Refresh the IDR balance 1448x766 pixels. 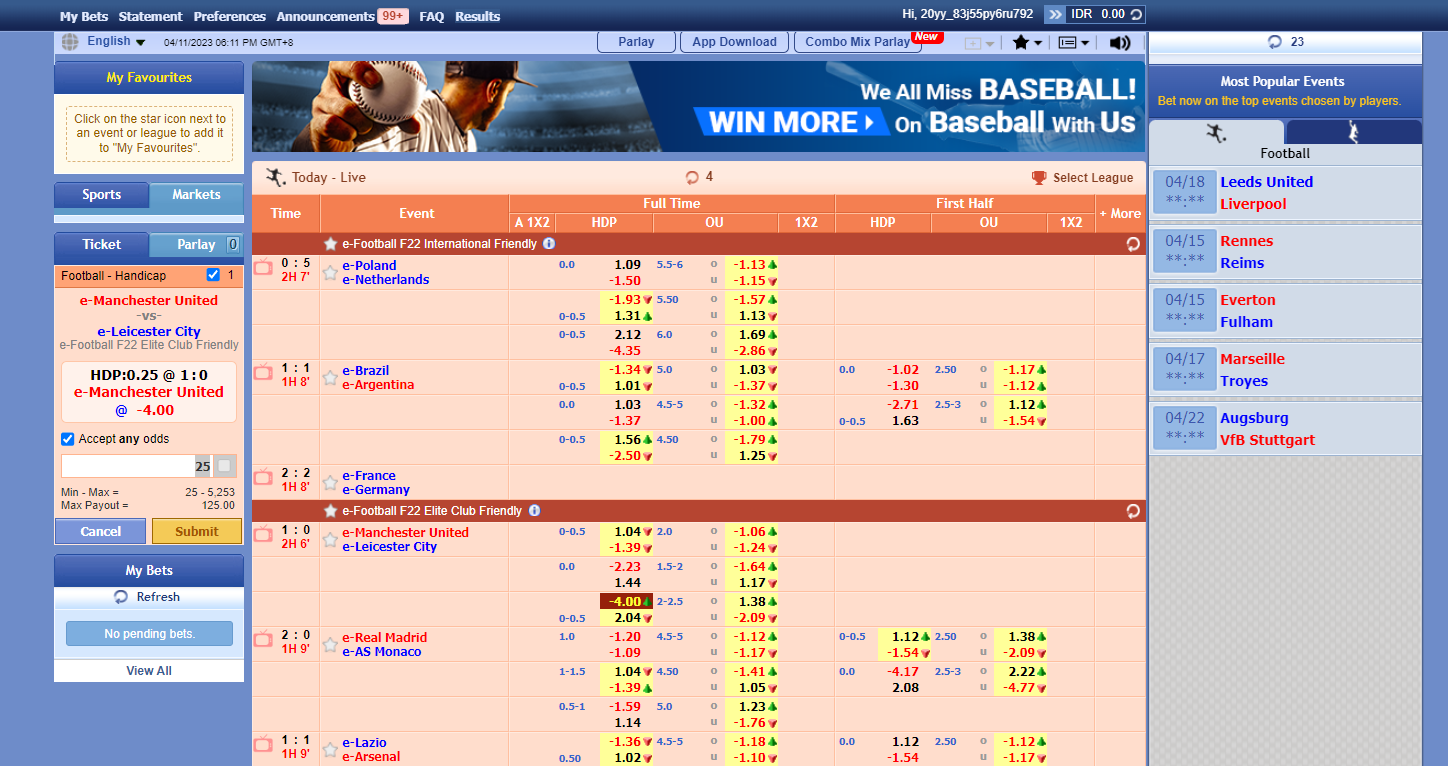click(x=1136, y=14)
